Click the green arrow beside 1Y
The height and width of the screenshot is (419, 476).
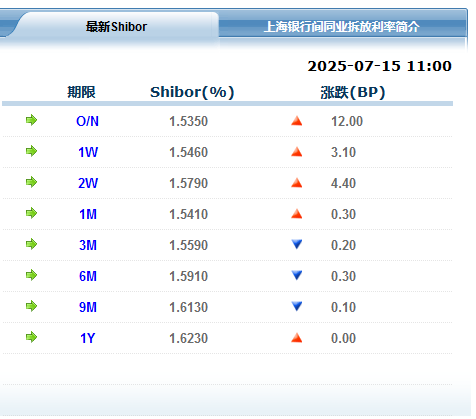click(31, 337)
